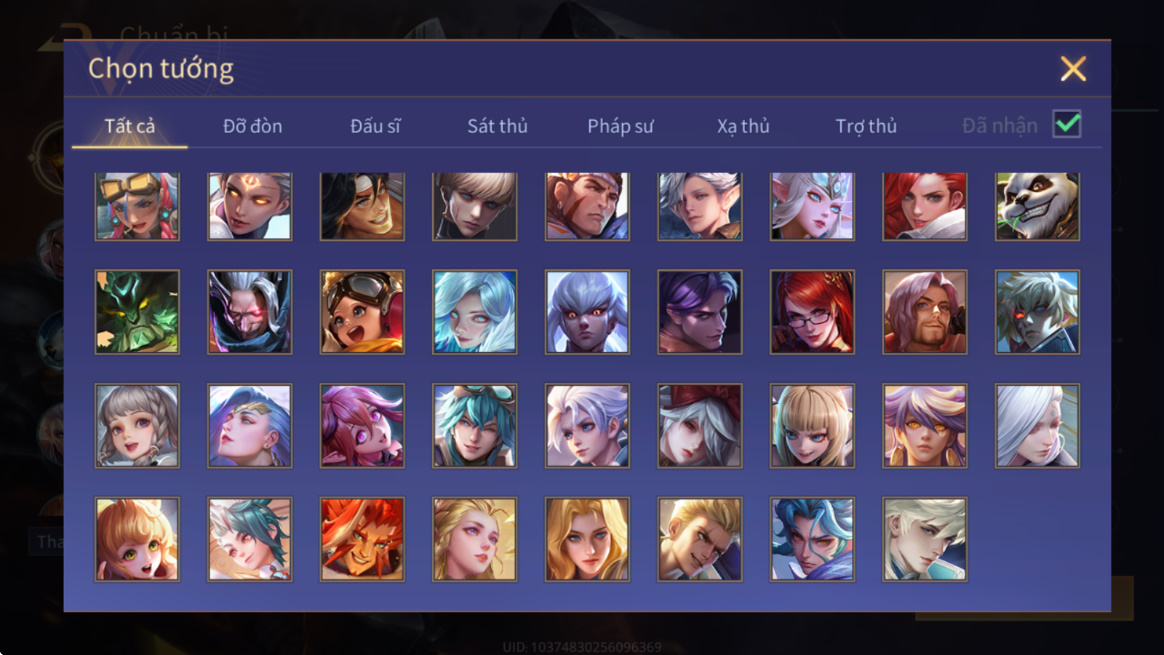Viewport: 1164px width, 655px height.
Task: Pick the fiery orange-maned beast hero
Action: click(362, 539)
